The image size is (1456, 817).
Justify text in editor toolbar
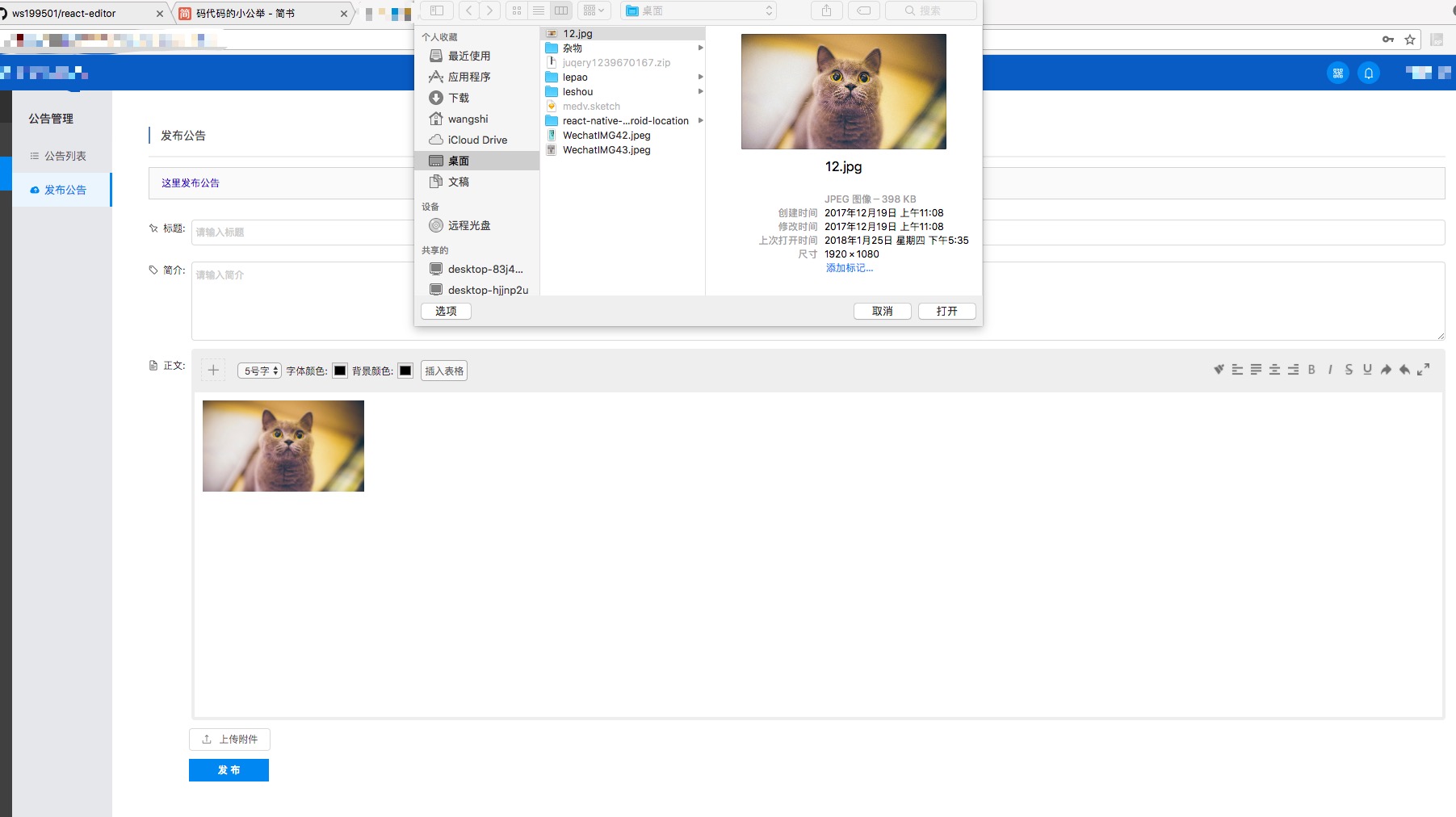click(x=1256, y=370)
